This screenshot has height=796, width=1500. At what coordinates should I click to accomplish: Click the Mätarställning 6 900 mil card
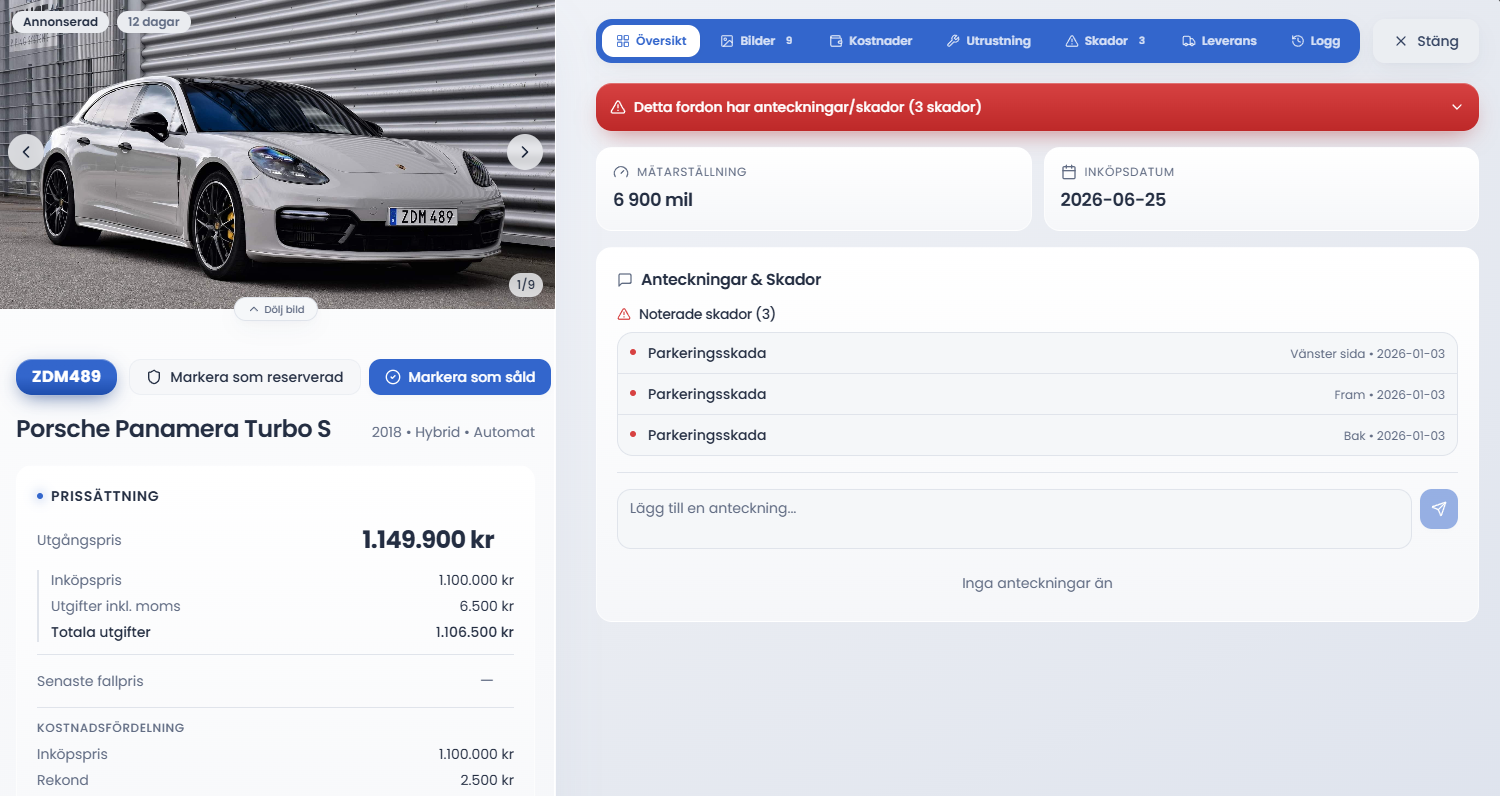pos(813,189)
